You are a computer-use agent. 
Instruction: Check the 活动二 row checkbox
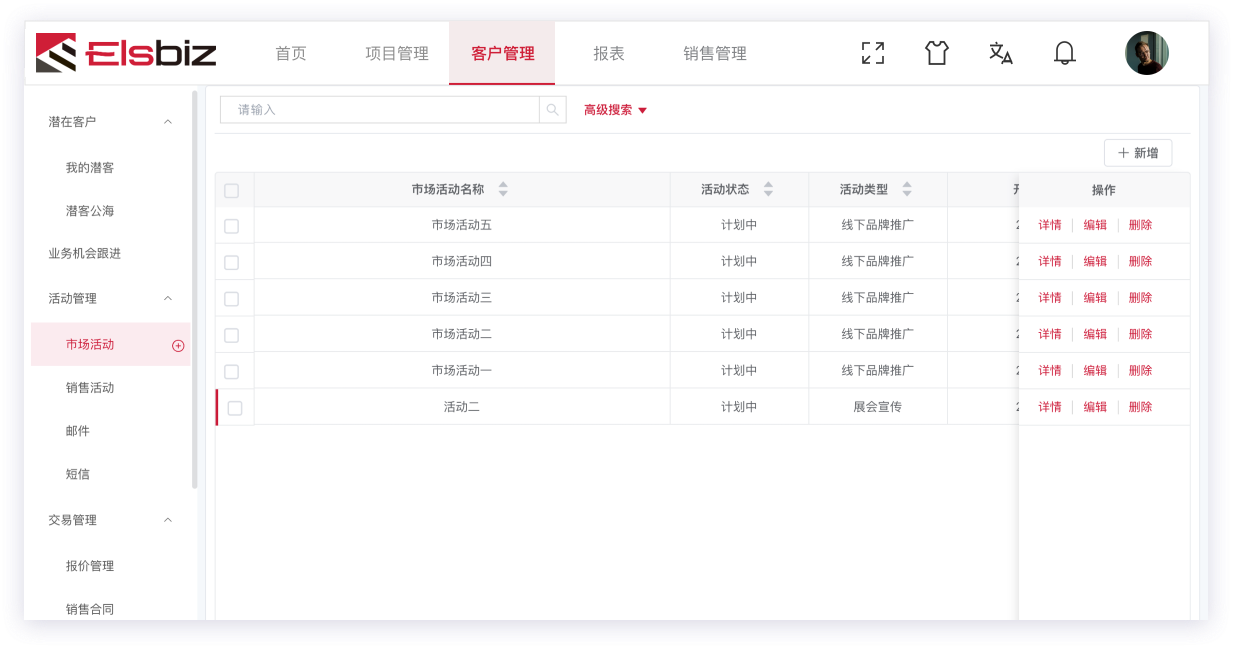click(235, 408)
